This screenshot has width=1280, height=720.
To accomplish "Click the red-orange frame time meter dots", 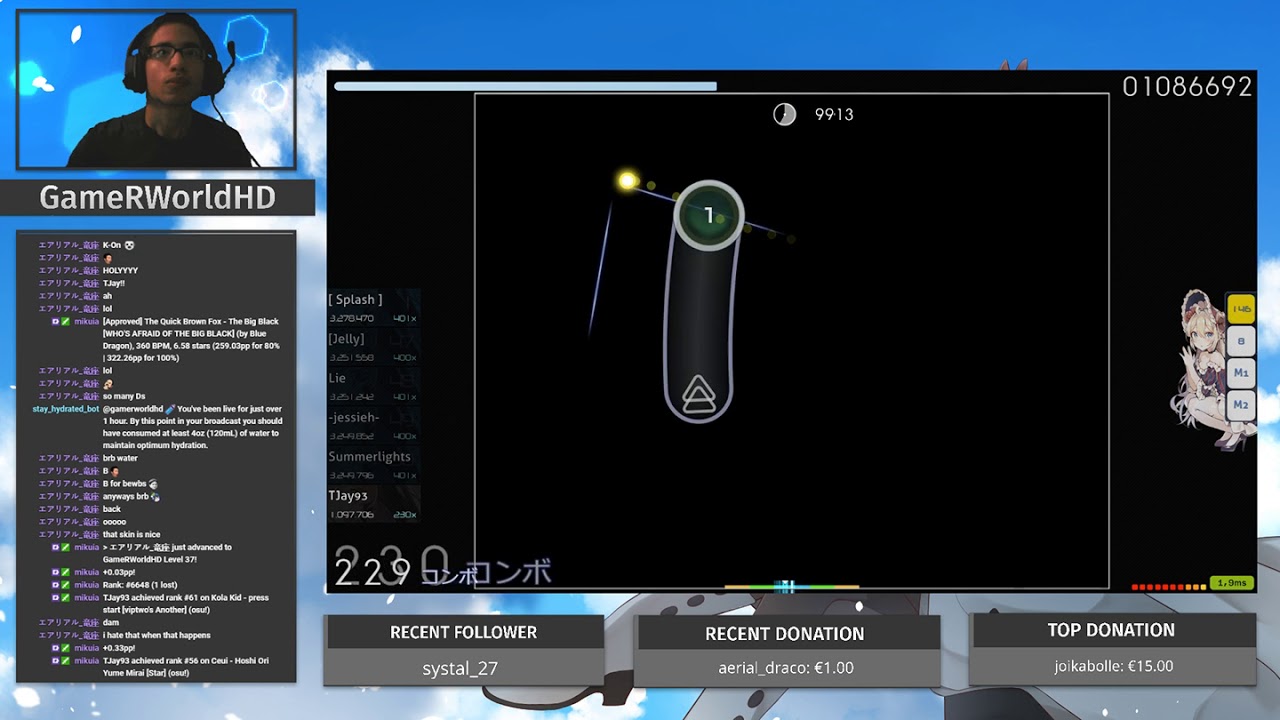I will click(x=1169, y=587).
